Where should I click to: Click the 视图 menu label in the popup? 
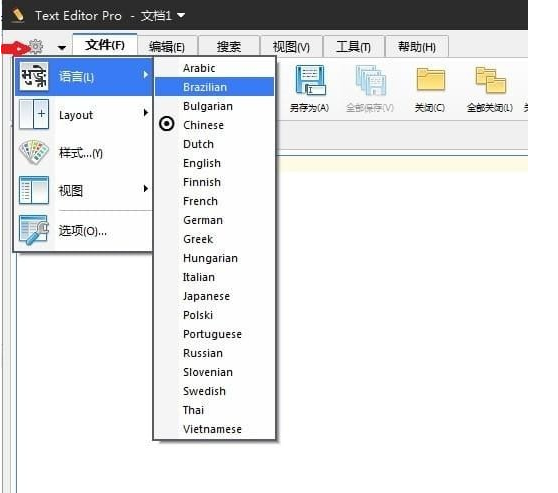(71, 191)
